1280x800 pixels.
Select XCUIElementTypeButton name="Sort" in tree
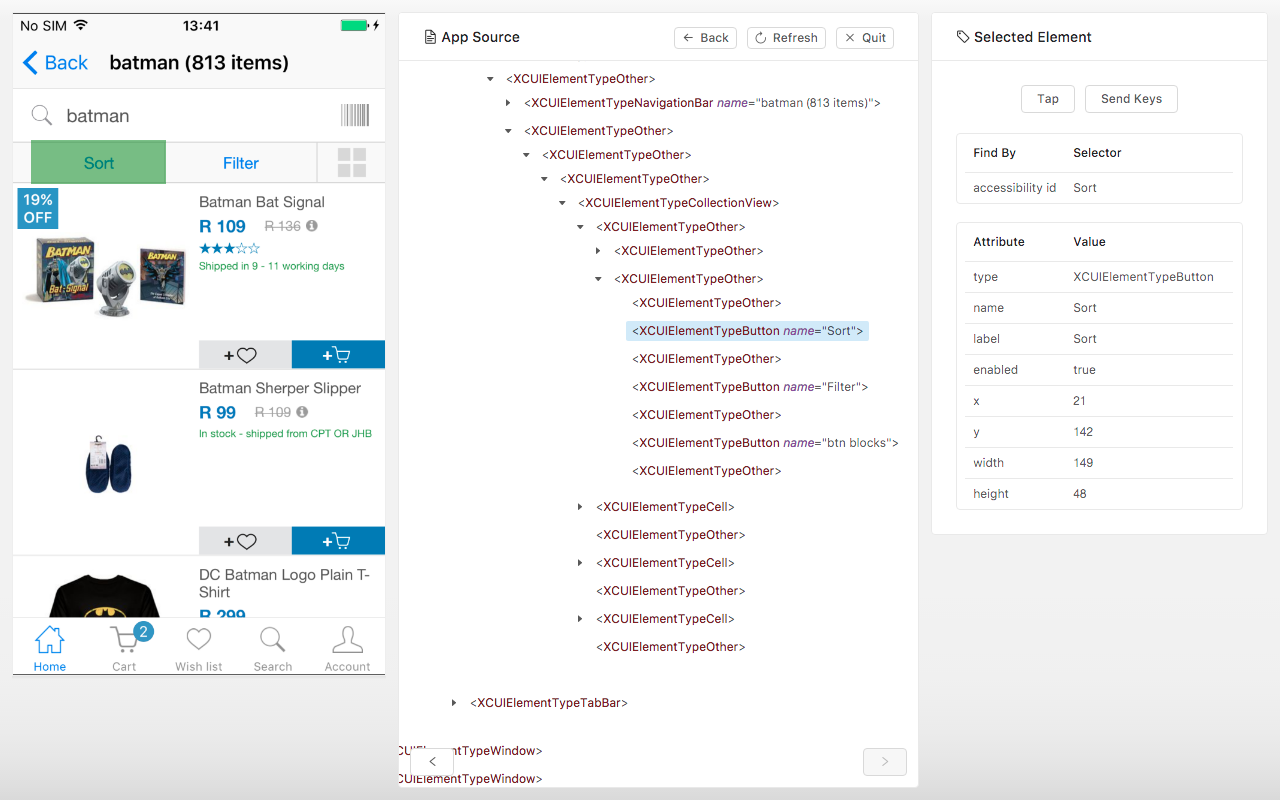pos(747,331)
